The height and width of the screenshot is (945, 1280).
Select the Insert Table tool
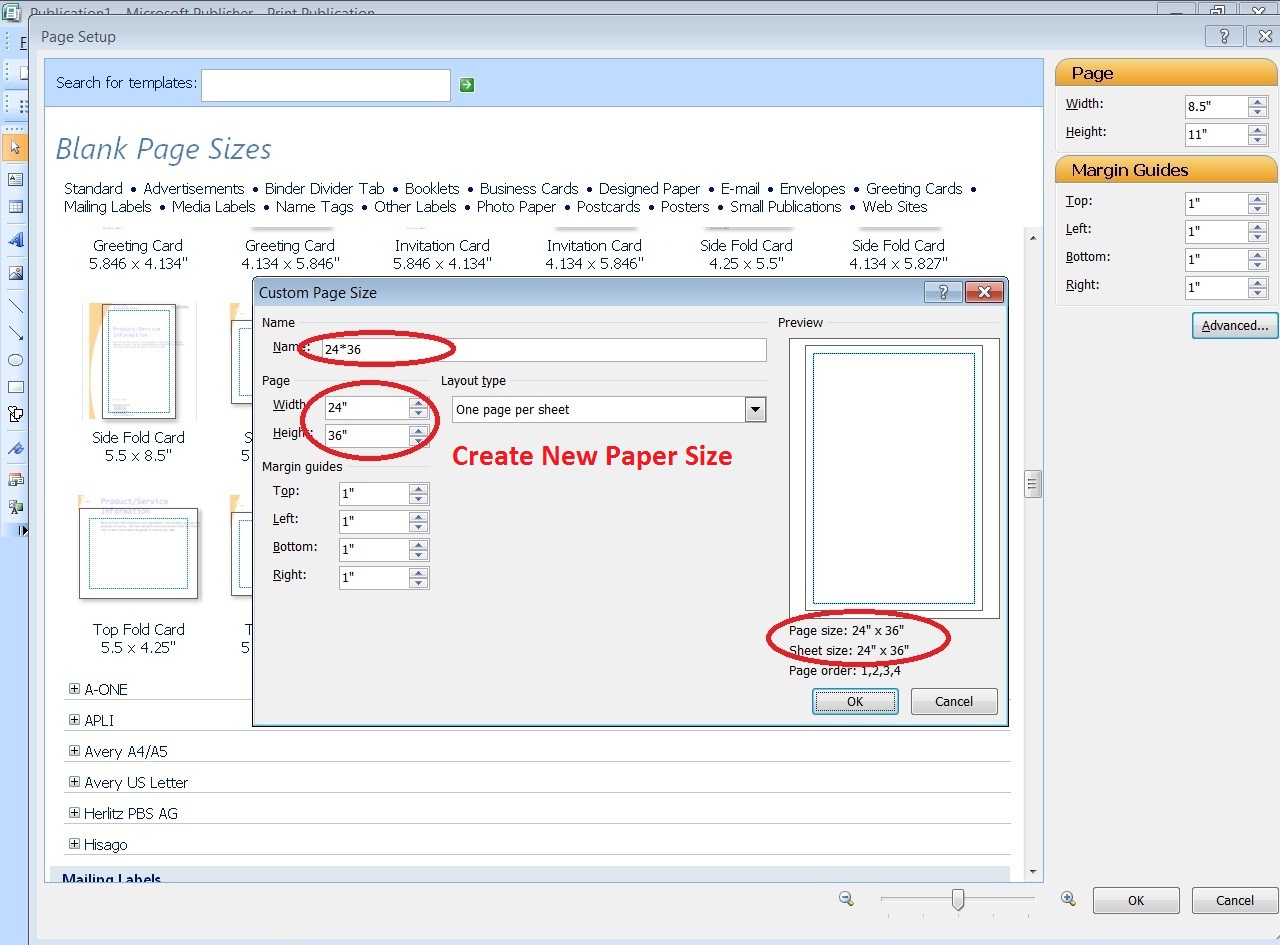coord(15,207)
